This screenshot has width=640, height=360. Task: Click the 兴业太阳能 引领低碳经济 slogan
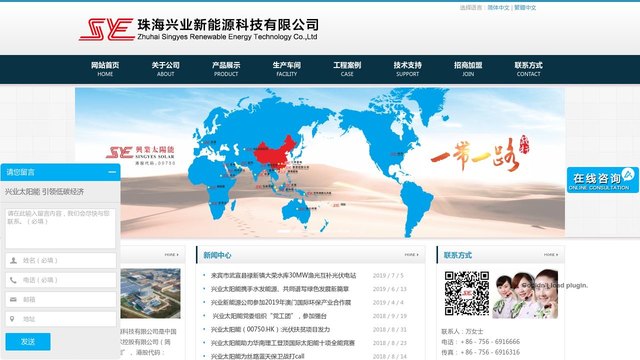[44, 191]
